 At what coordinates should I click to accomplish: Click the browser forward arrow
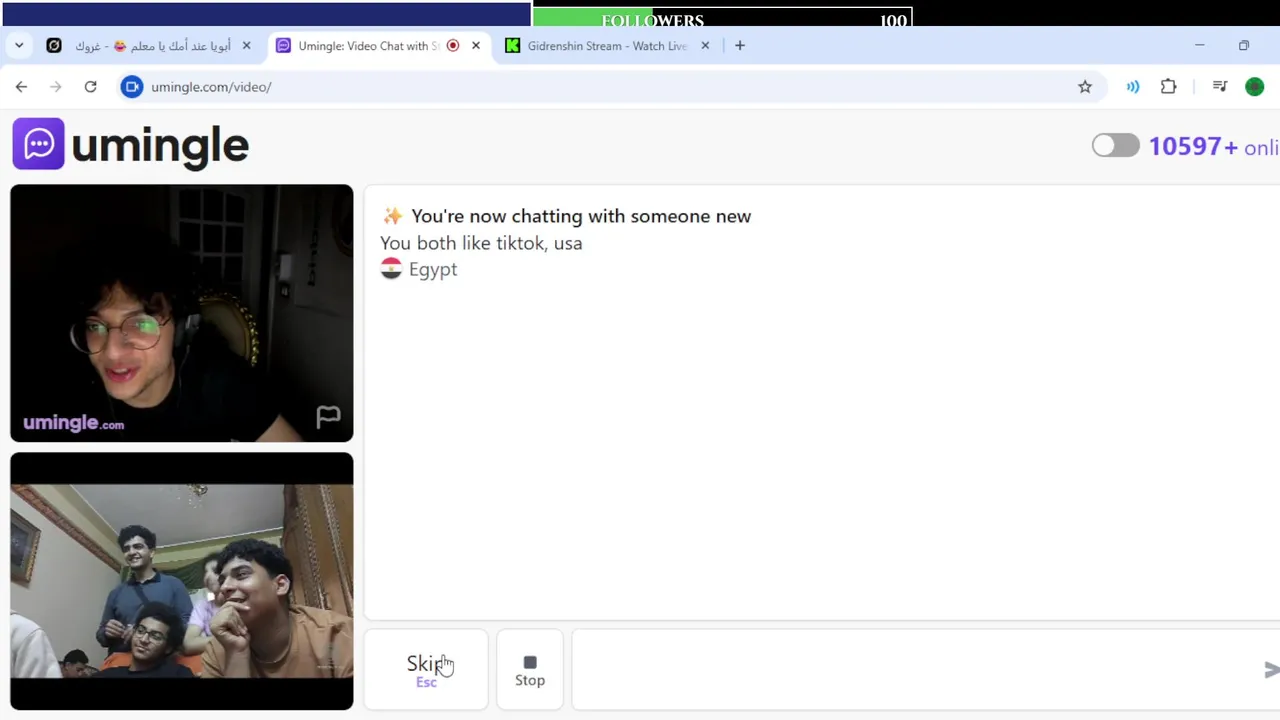[56, 87]
